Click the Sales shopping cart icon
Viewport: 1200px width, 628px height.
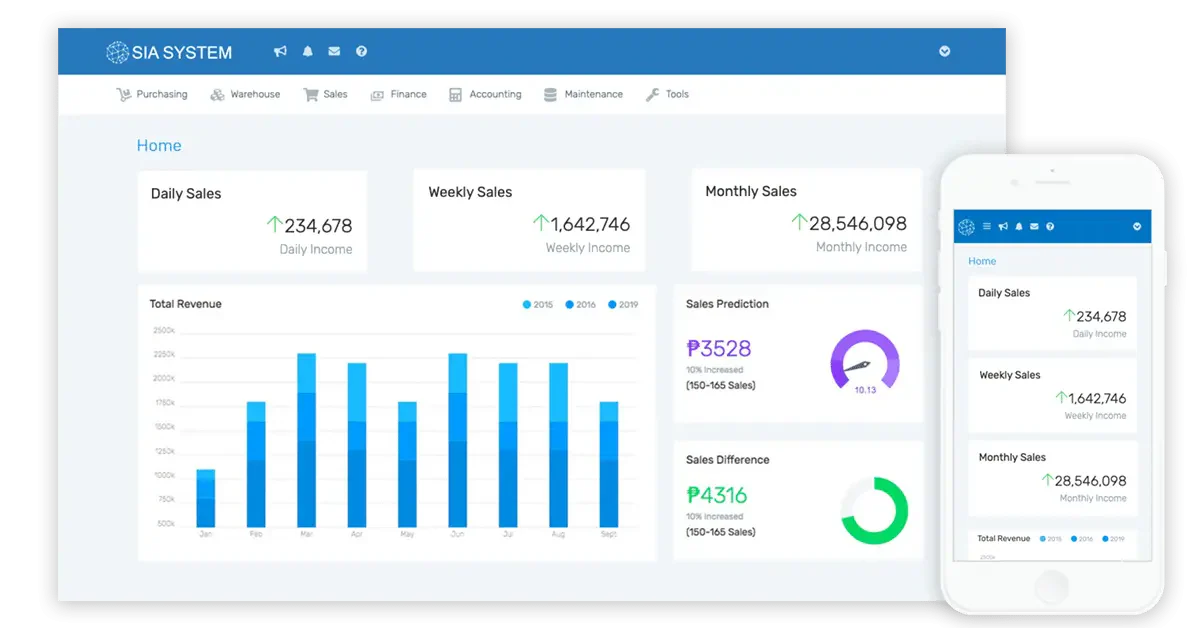(311, 95)
